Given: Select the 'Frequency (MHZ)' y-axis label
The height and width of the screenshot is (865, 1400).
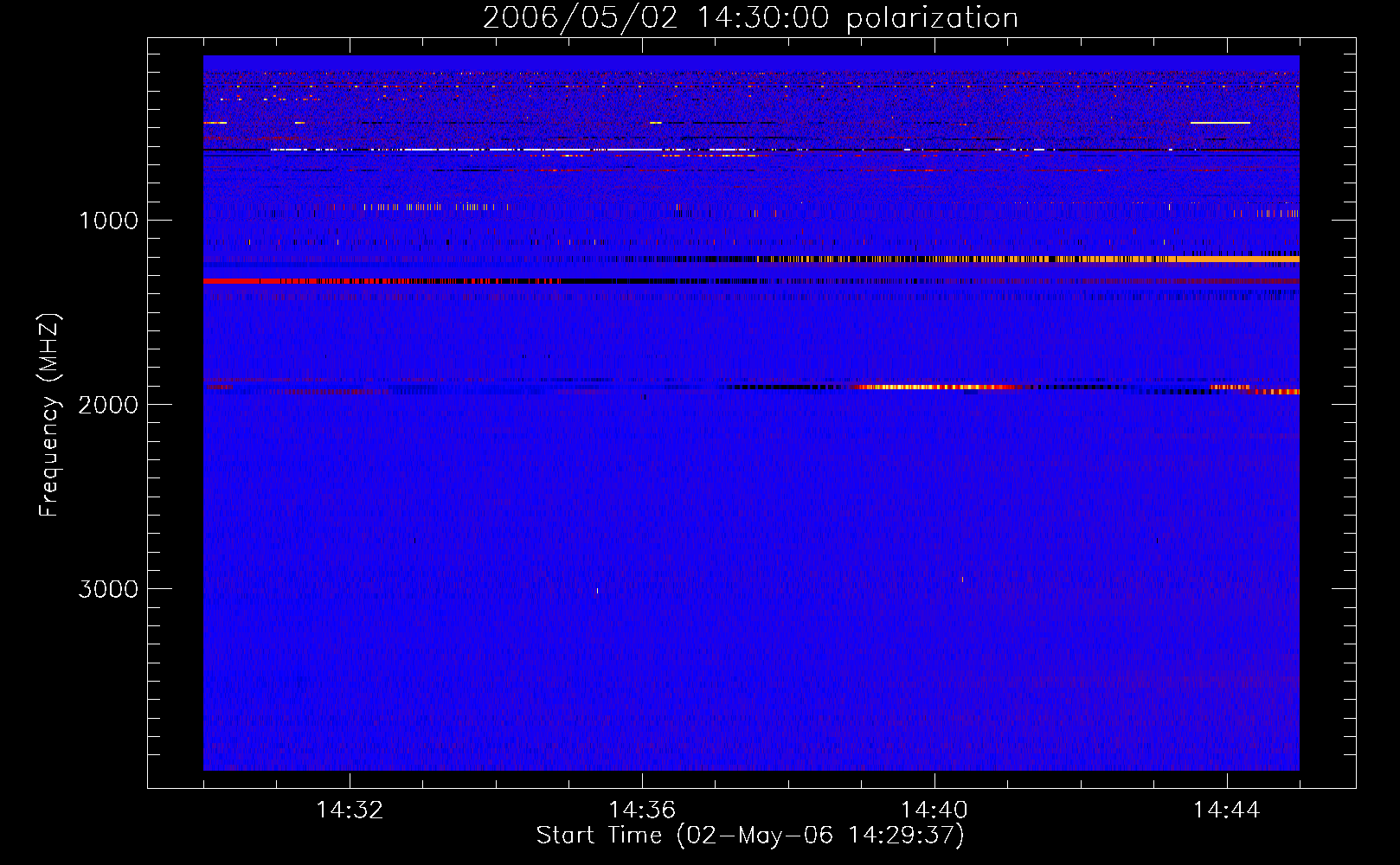Looking at the screenshot, I should point(49,415).
